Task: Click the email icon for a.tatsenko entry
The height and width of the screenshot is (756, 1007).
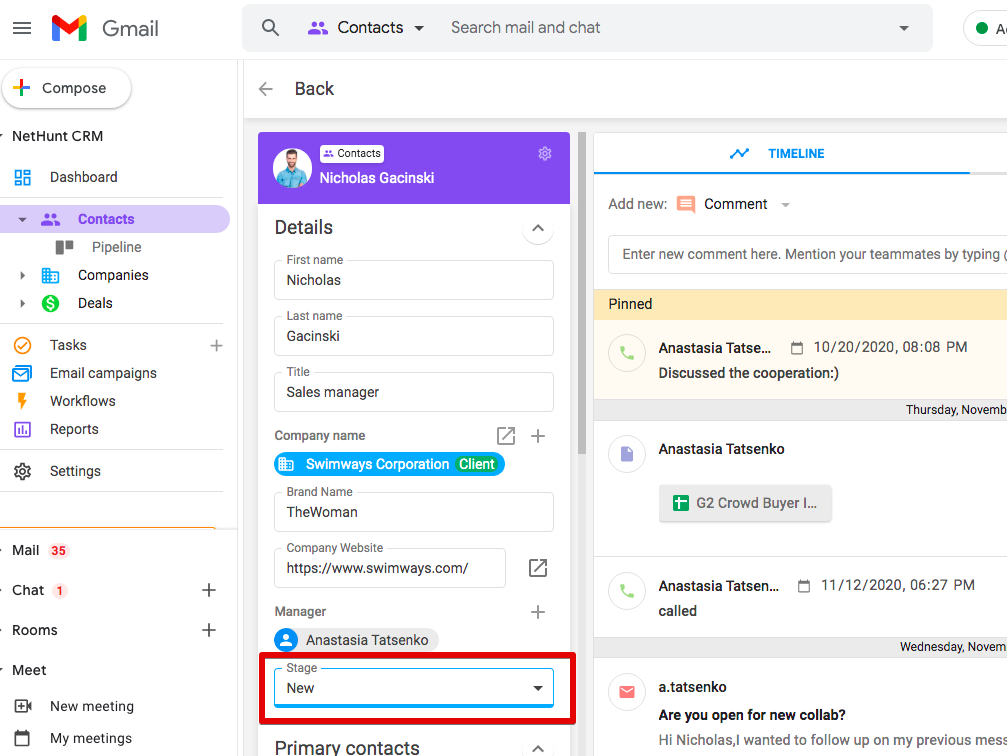Action: point(627,692)
